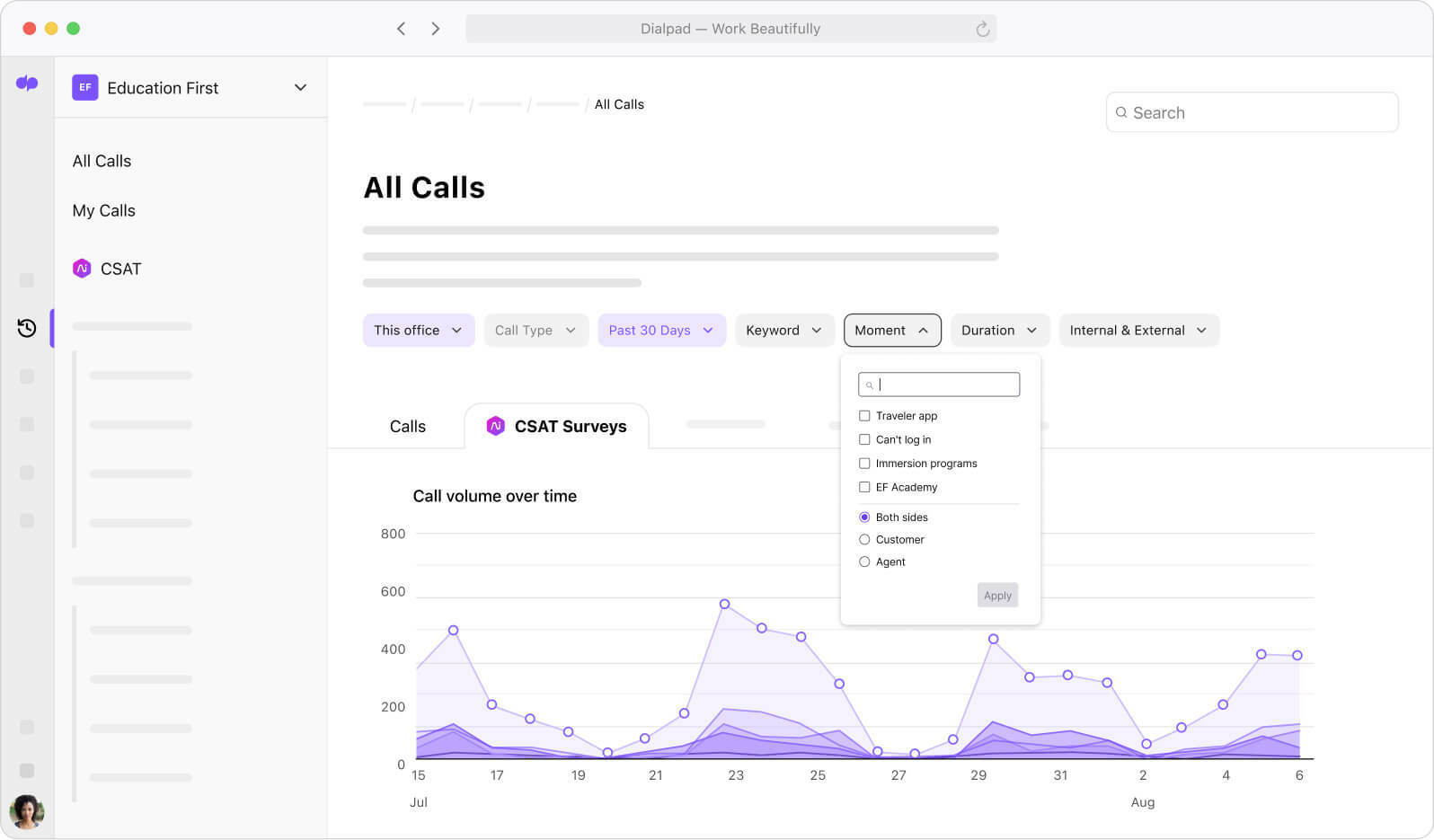Click the Jul 16 data point on chart

[x=453, y=630]
